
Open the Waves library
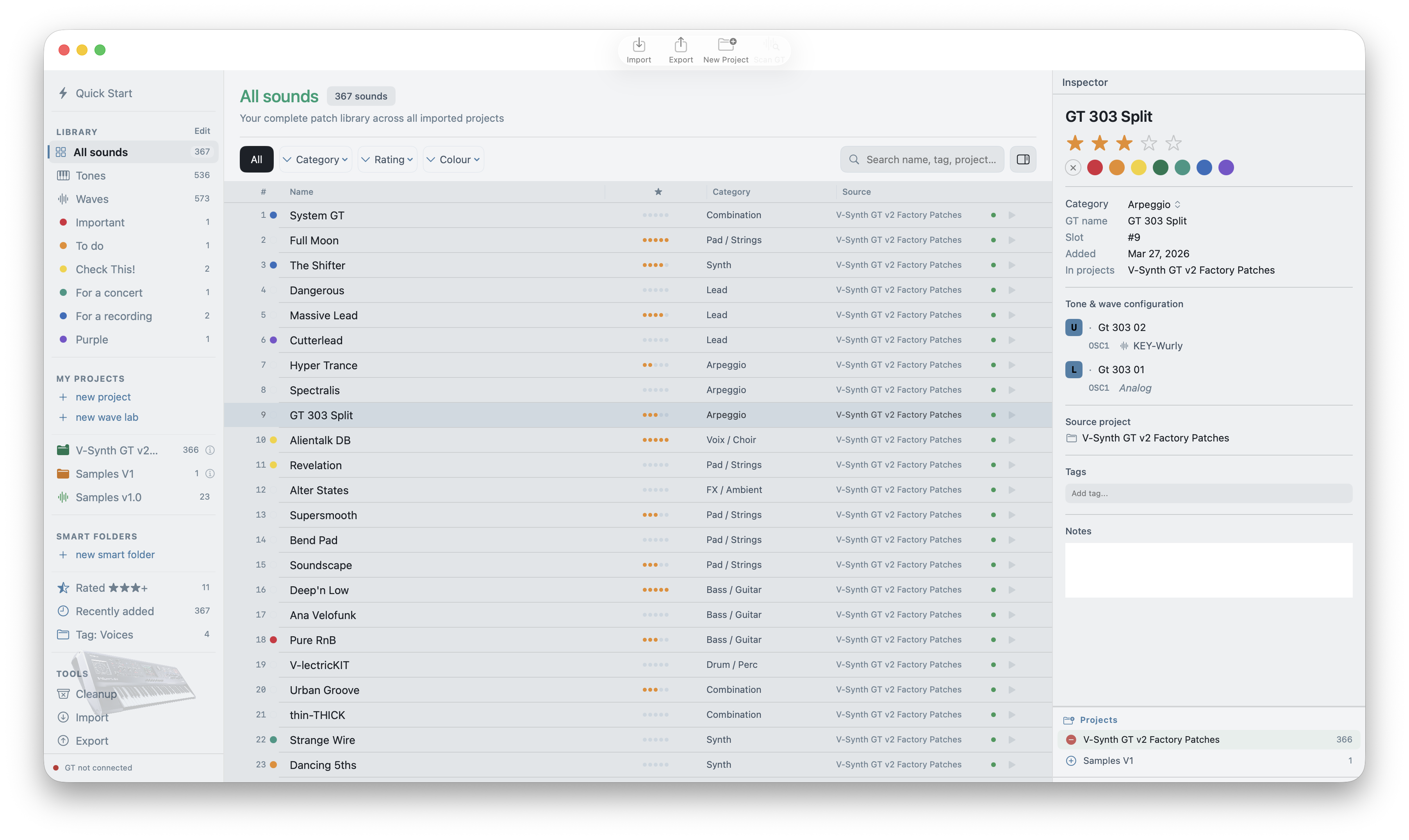[134, 199]
